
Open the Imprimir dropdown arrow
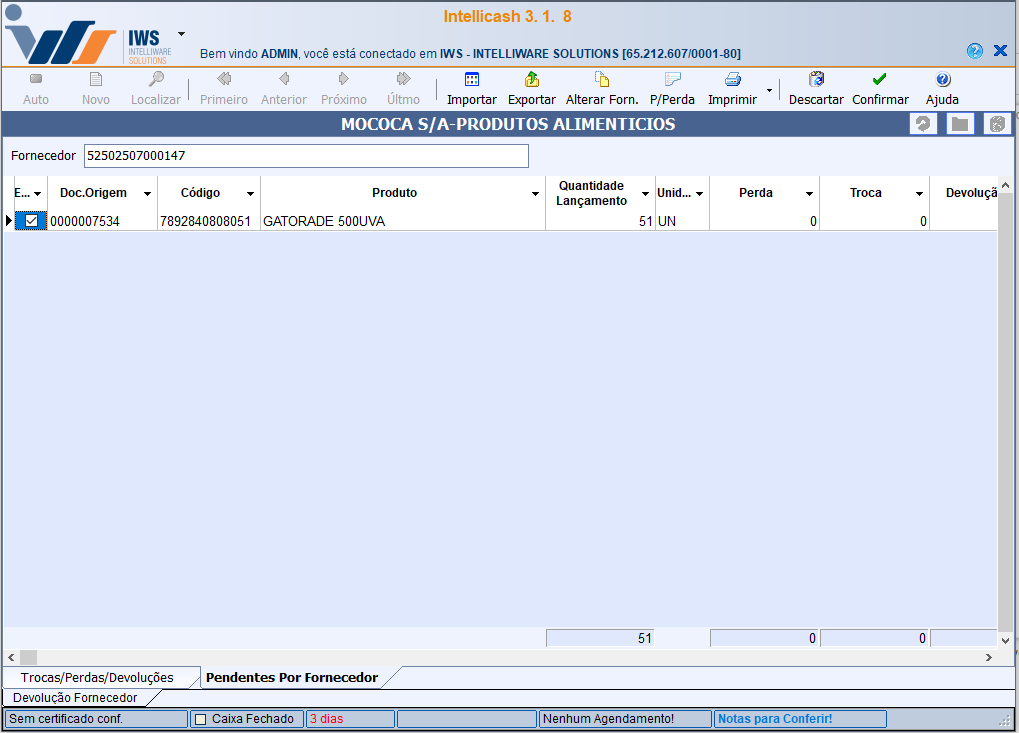pyautogui.click(x=769, y=90)
